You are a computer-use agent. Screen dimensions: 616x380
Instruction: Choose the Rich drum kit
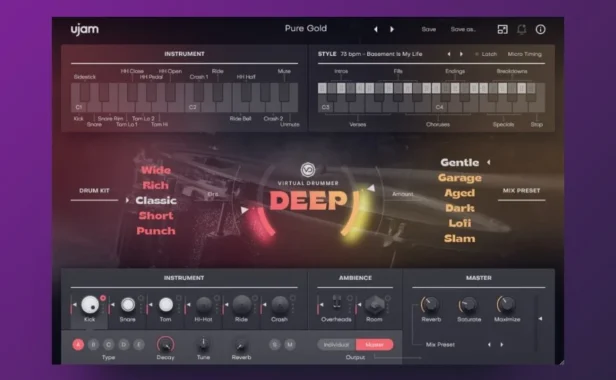[x=156, y=185]
